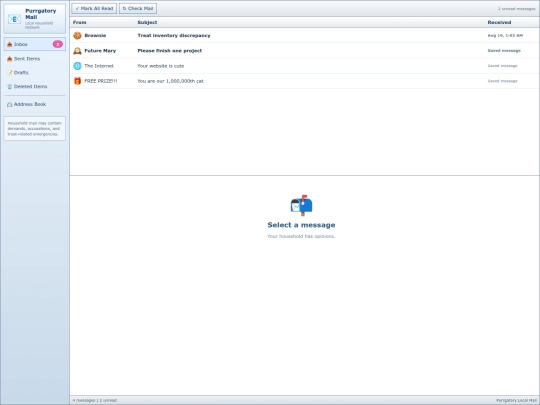The width and height of the screenshot is (540, 405).
Task: Open the Inbox folder
Action: (35, 44)
